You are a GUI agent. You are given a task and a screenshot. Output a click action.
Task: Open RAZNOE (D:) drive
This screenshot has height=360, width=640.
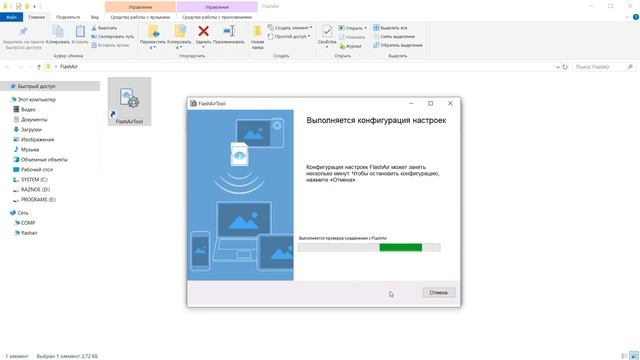[x=35, y=189]
